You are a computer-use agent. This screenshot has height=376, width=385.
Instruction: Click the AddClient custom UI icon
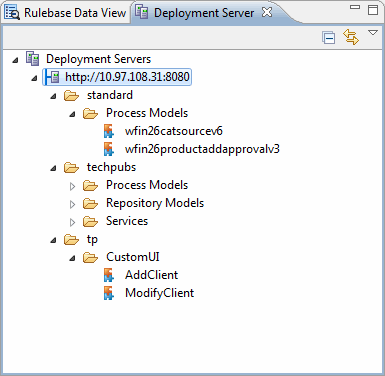click(x=109, y=275)
